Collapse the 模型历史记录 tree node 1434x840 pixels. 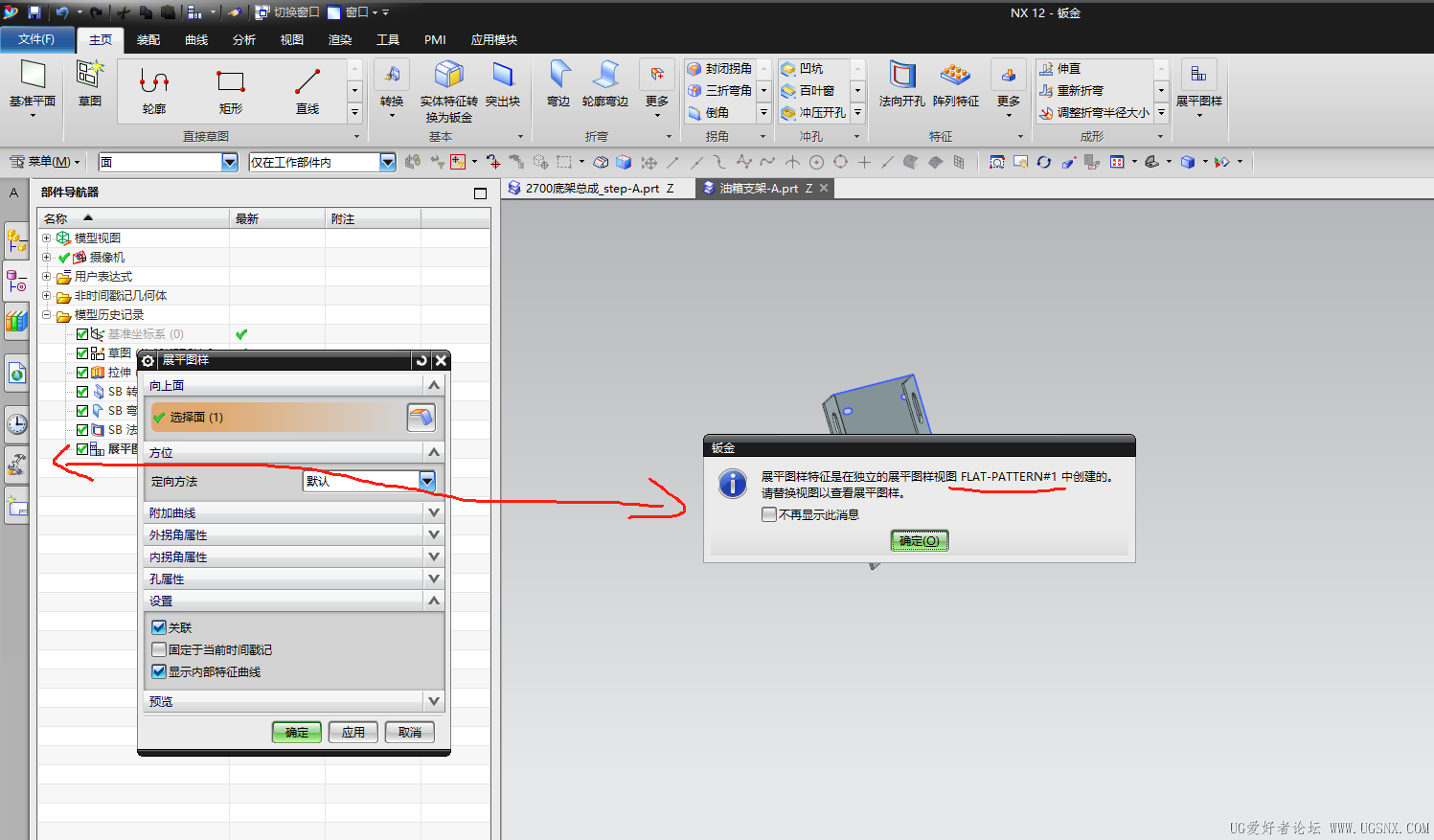(x=46, y=314)
